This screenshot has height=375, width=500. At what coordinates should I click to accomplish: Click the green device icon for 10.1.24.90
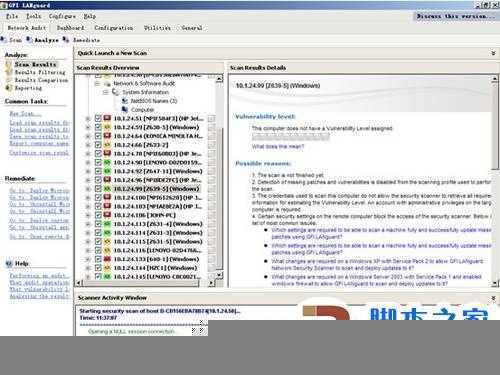[x=107, y=162]
